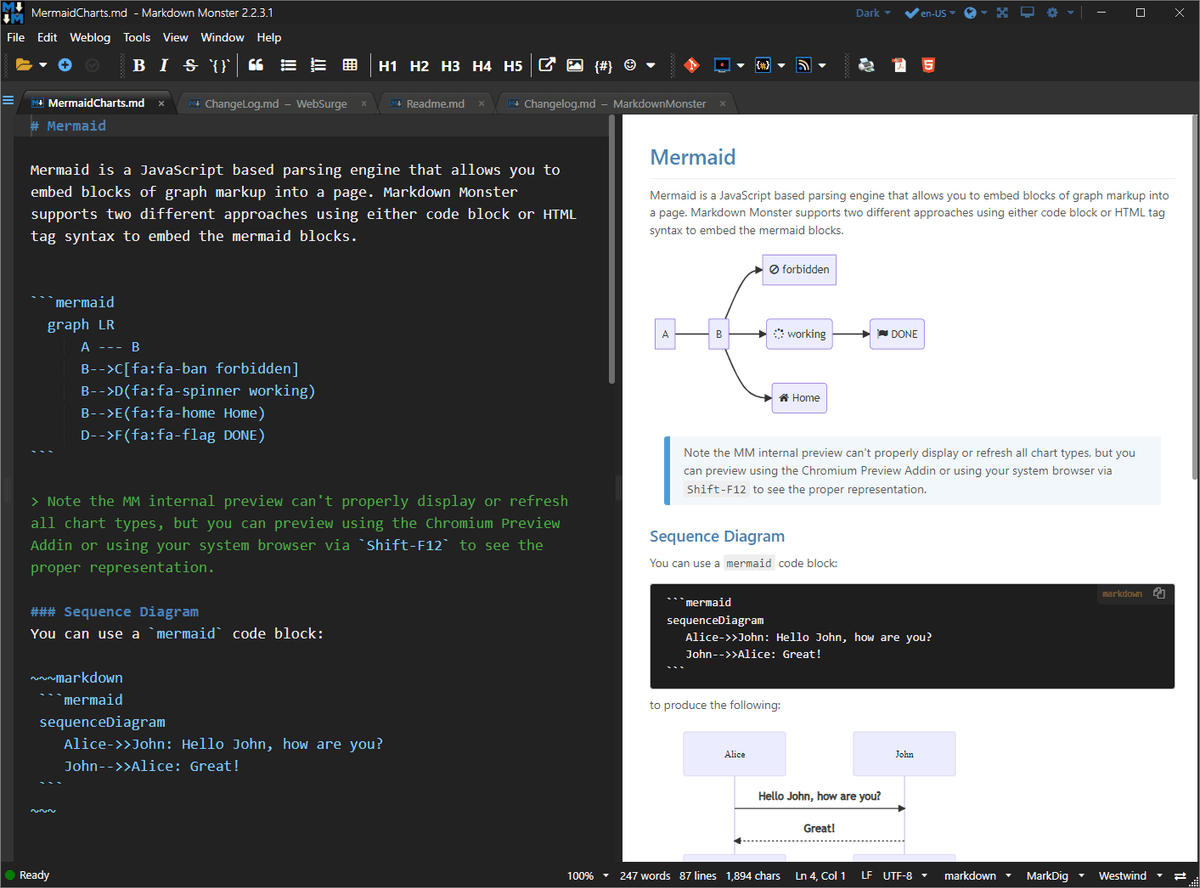
Task: Open the snippets addin
Action: pyautogui.click(x=762, y=65)
